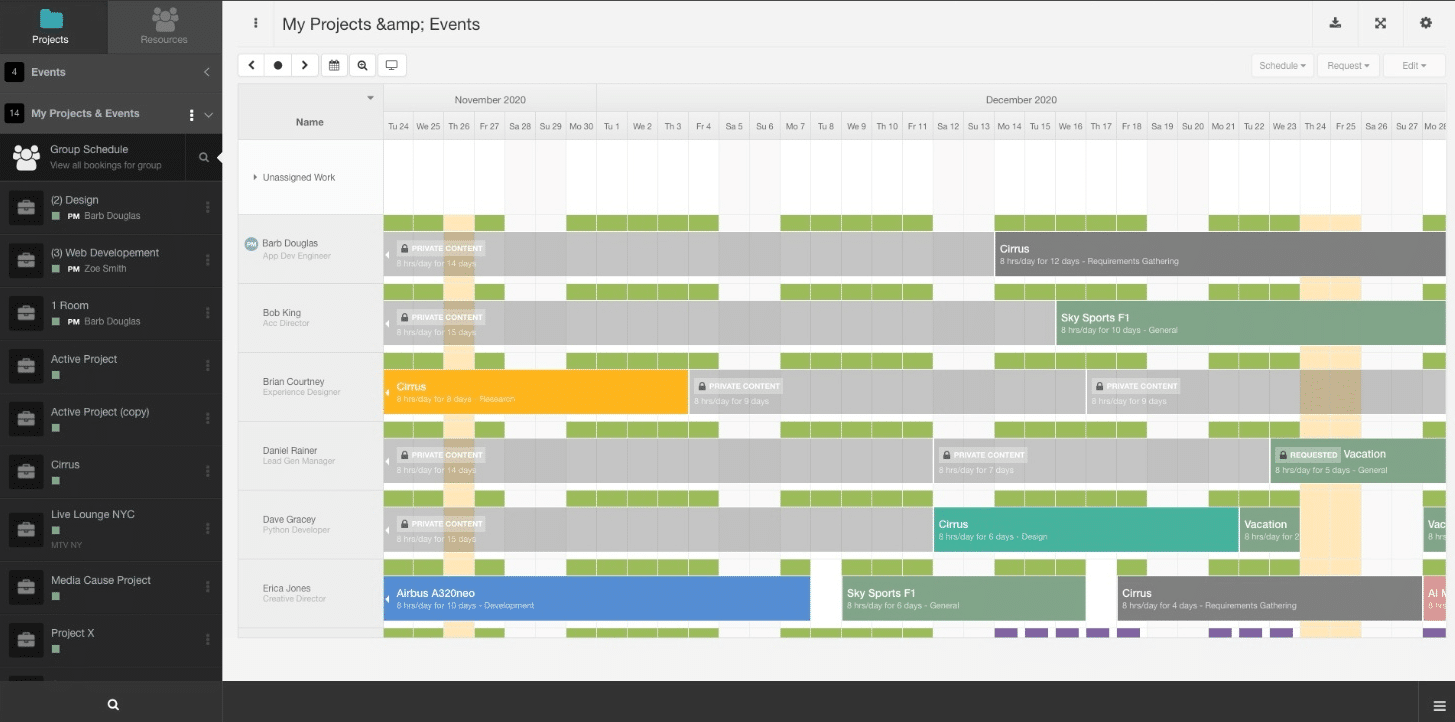Image resolution: width=1455 pixels, height=722 pixels.
Task: Click the calendar date picker icon
Action: coord(334,64)
